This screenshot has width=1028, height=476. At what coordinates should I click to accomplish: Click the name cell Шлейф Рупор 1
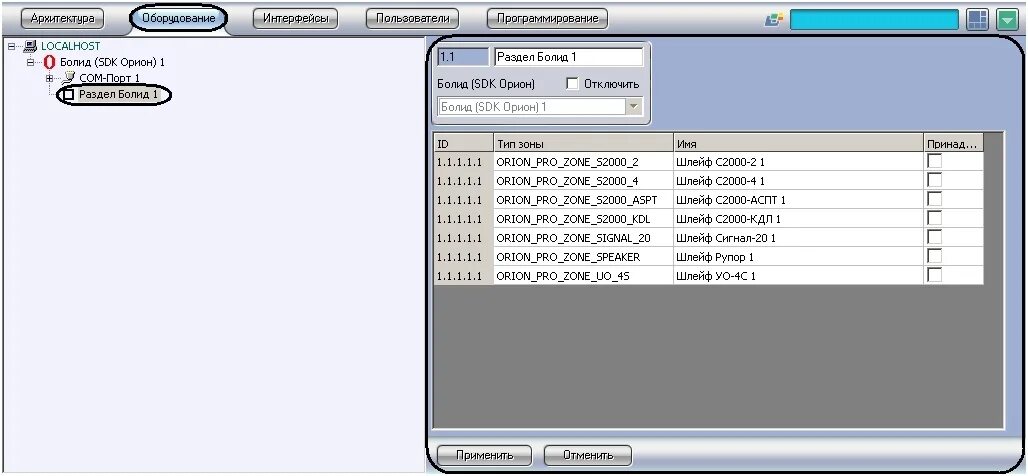(x=799, y=256)
